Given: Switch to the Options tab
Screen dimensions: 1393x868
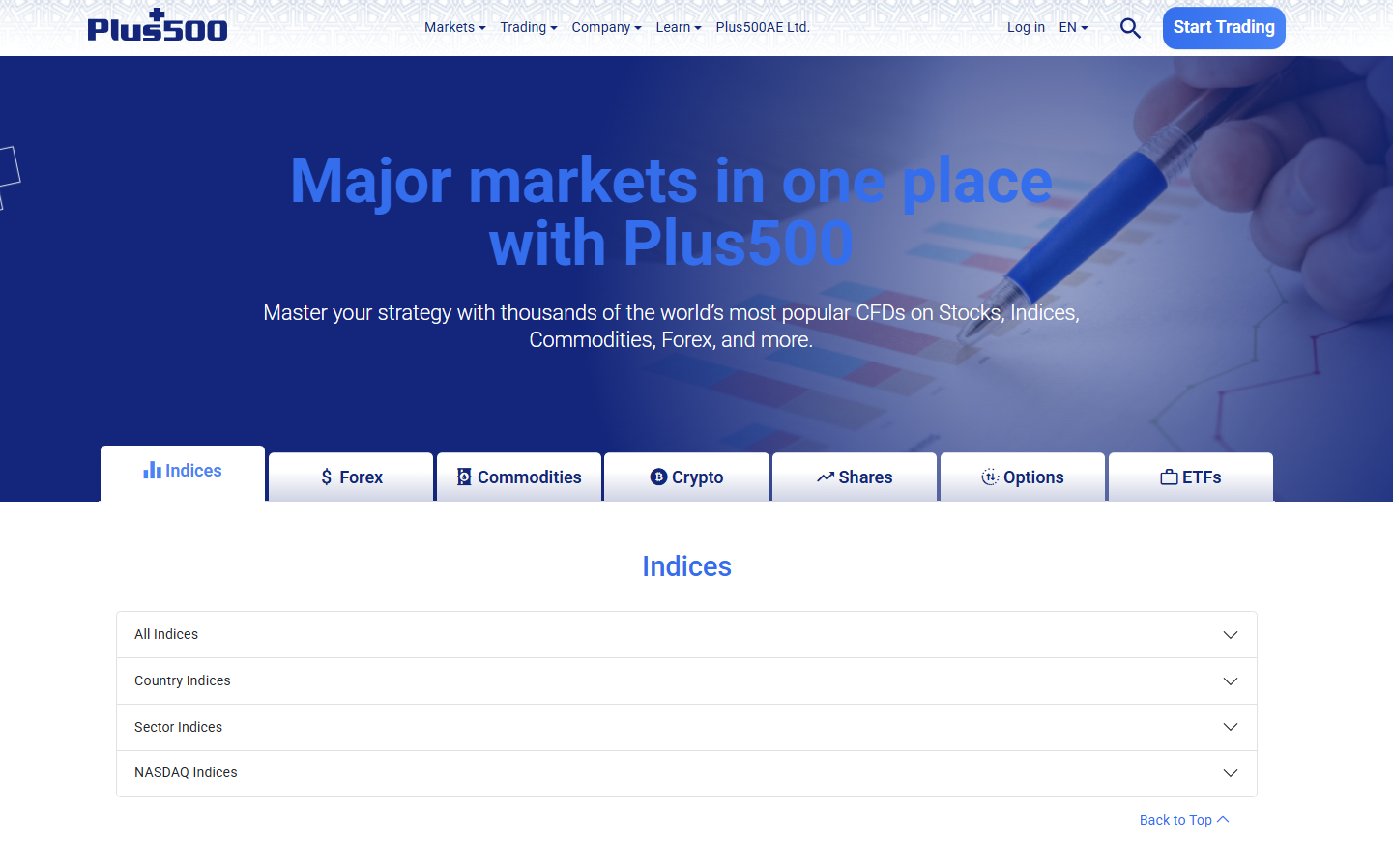Looking at the screenshot, I should [x=1023, y=477].
